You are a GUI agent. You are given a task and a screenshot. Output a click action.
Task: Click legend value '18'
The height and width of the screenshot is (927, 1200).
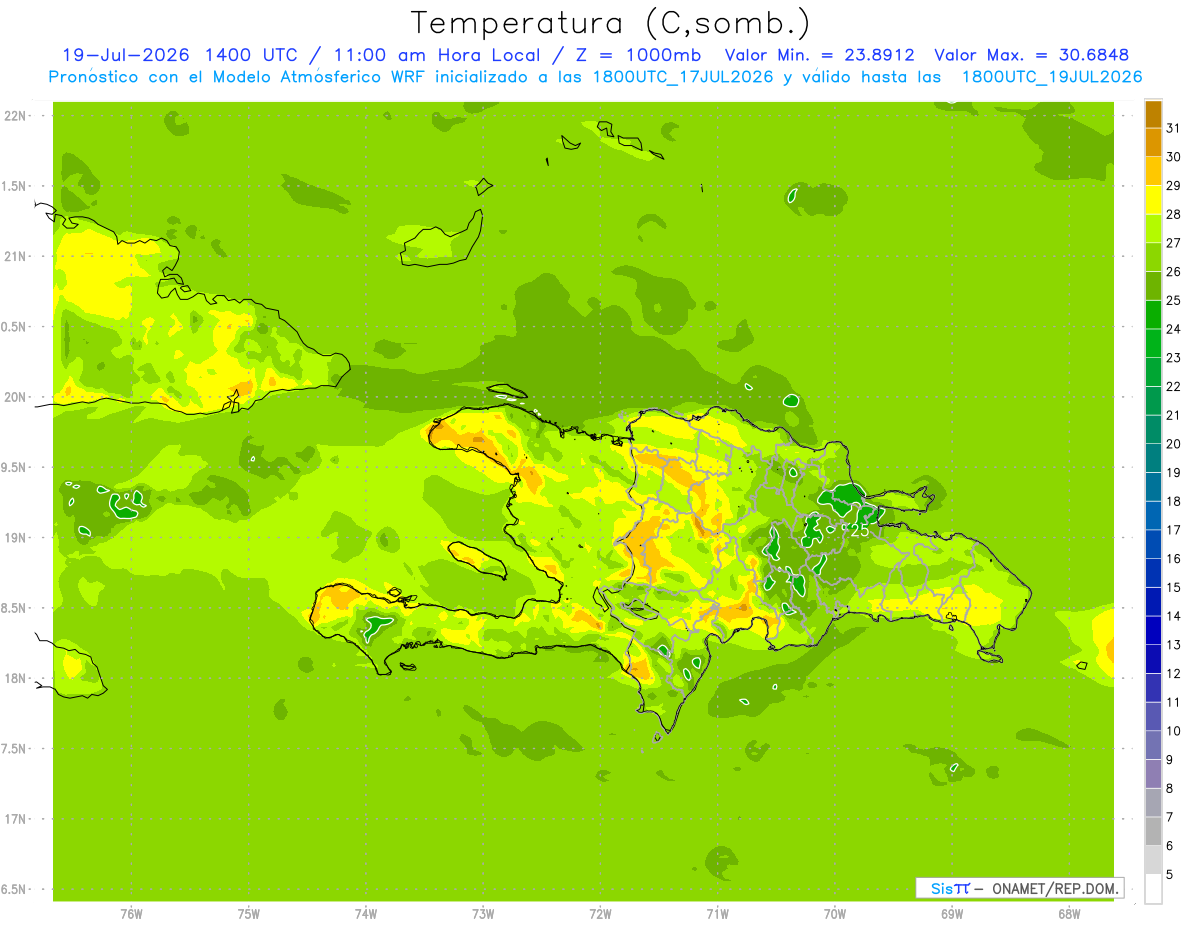point(1175,501)
